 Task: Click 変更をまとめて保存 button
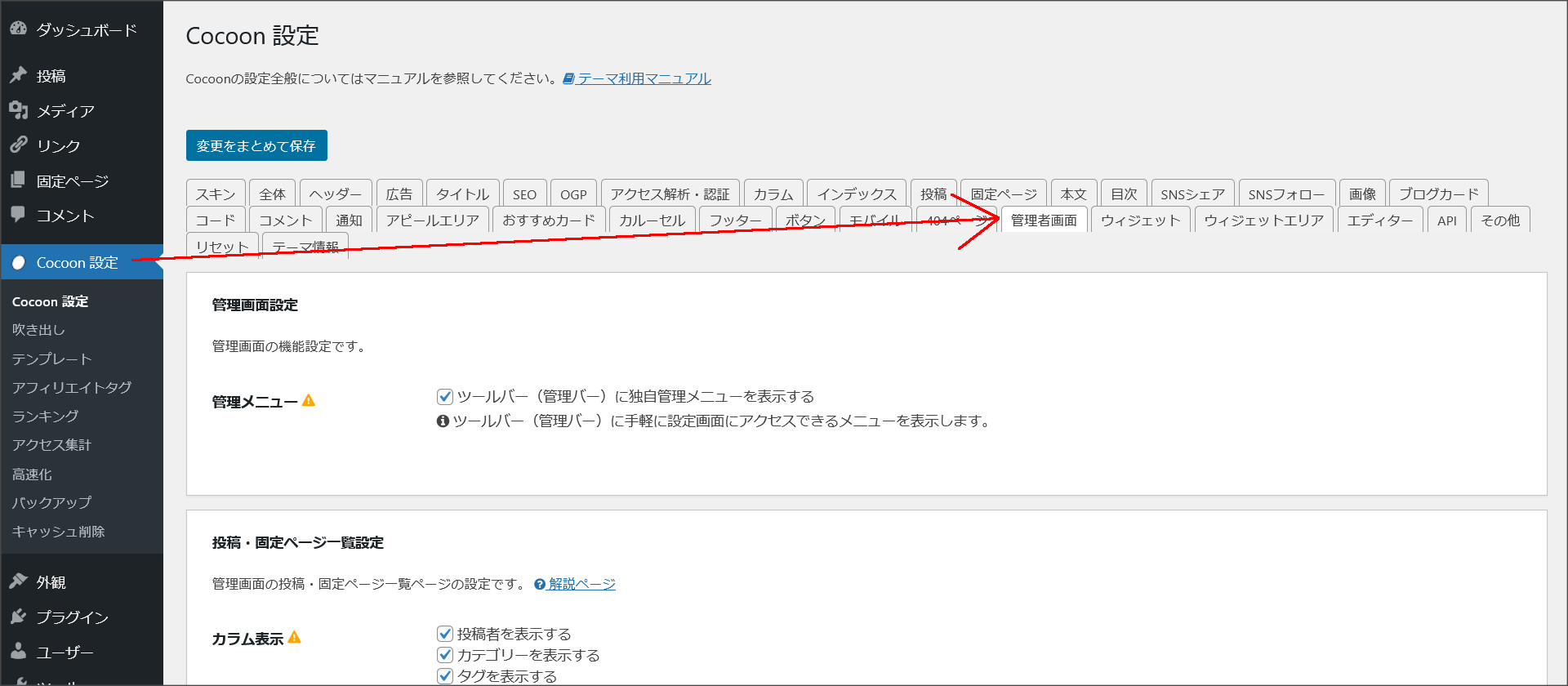pos(256,145)
